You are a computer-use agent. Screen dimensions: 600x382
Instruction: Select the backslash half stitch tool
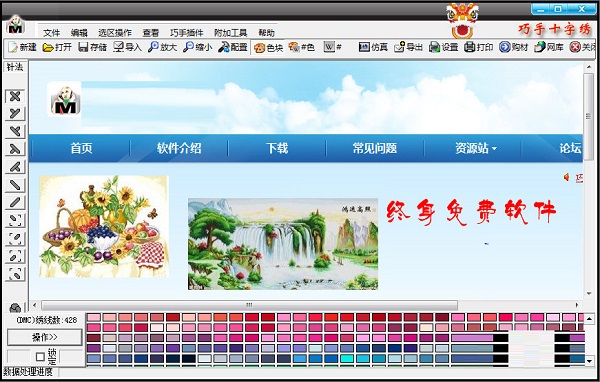(x=15, y=185)
